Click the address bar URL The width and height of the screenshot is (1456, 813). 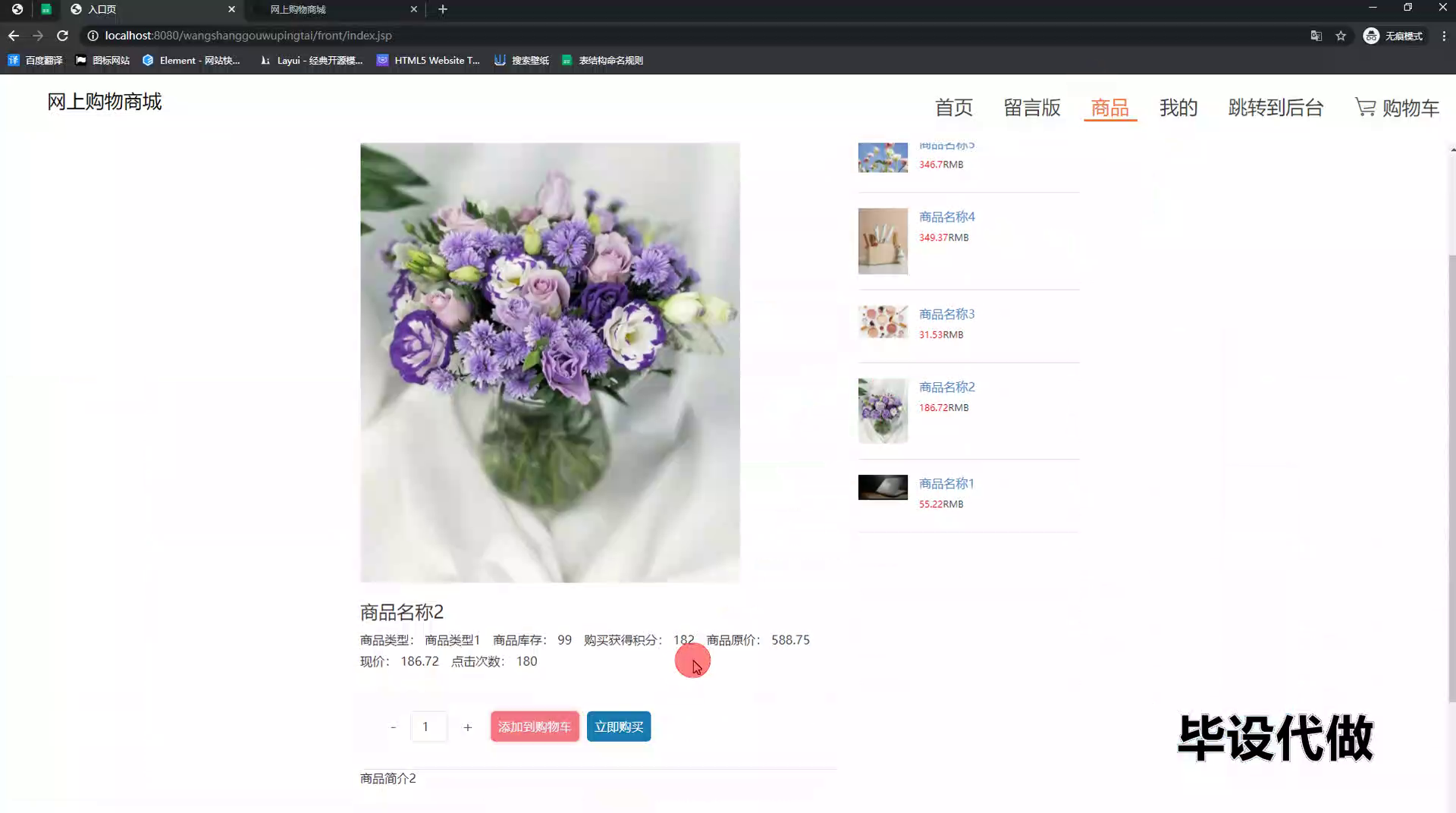(x=248, y=36)
